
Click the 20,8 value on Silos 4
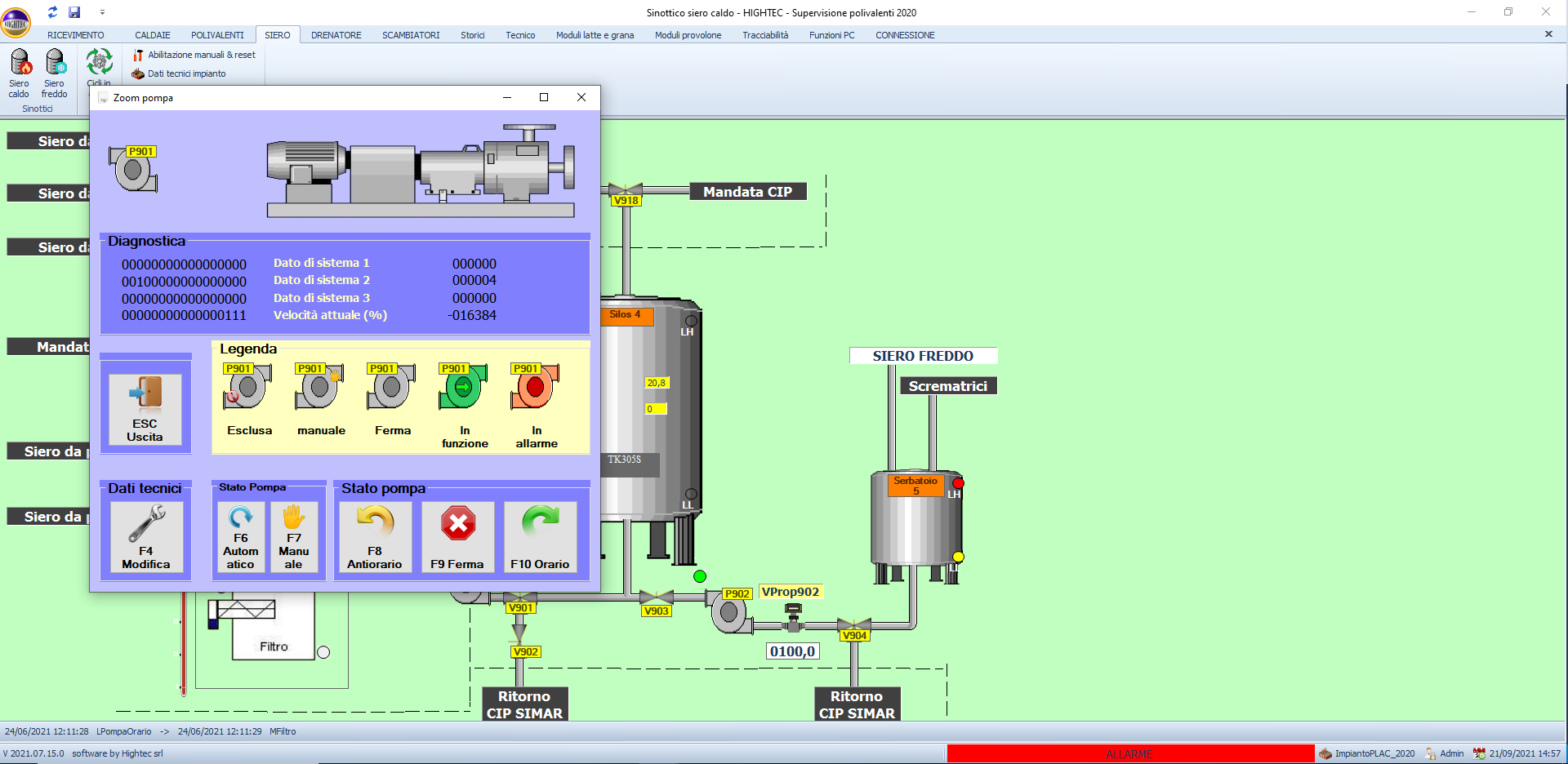click(657, 383)
